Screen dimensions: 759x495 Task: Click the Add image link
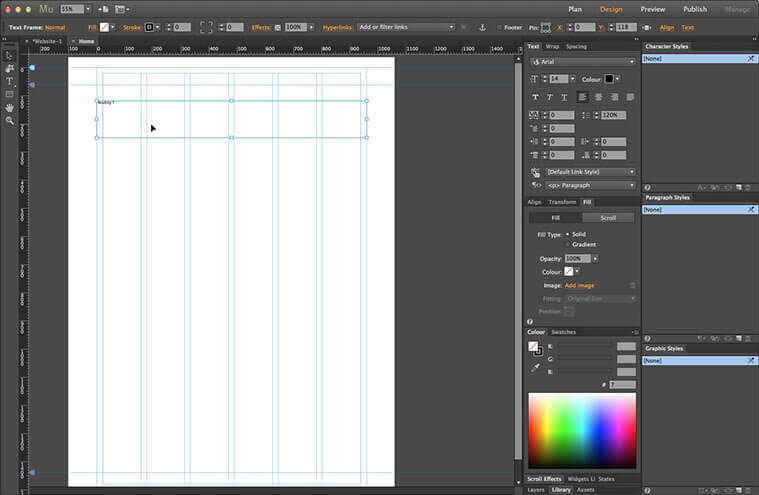click(579, 285)
